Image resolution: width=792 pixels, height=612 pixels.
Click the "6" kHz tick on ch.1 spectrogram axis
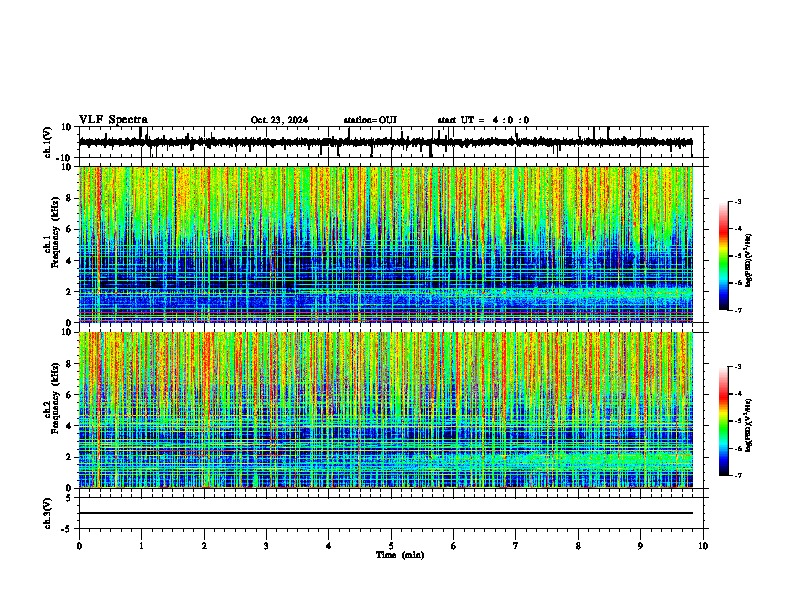(70, 229)
